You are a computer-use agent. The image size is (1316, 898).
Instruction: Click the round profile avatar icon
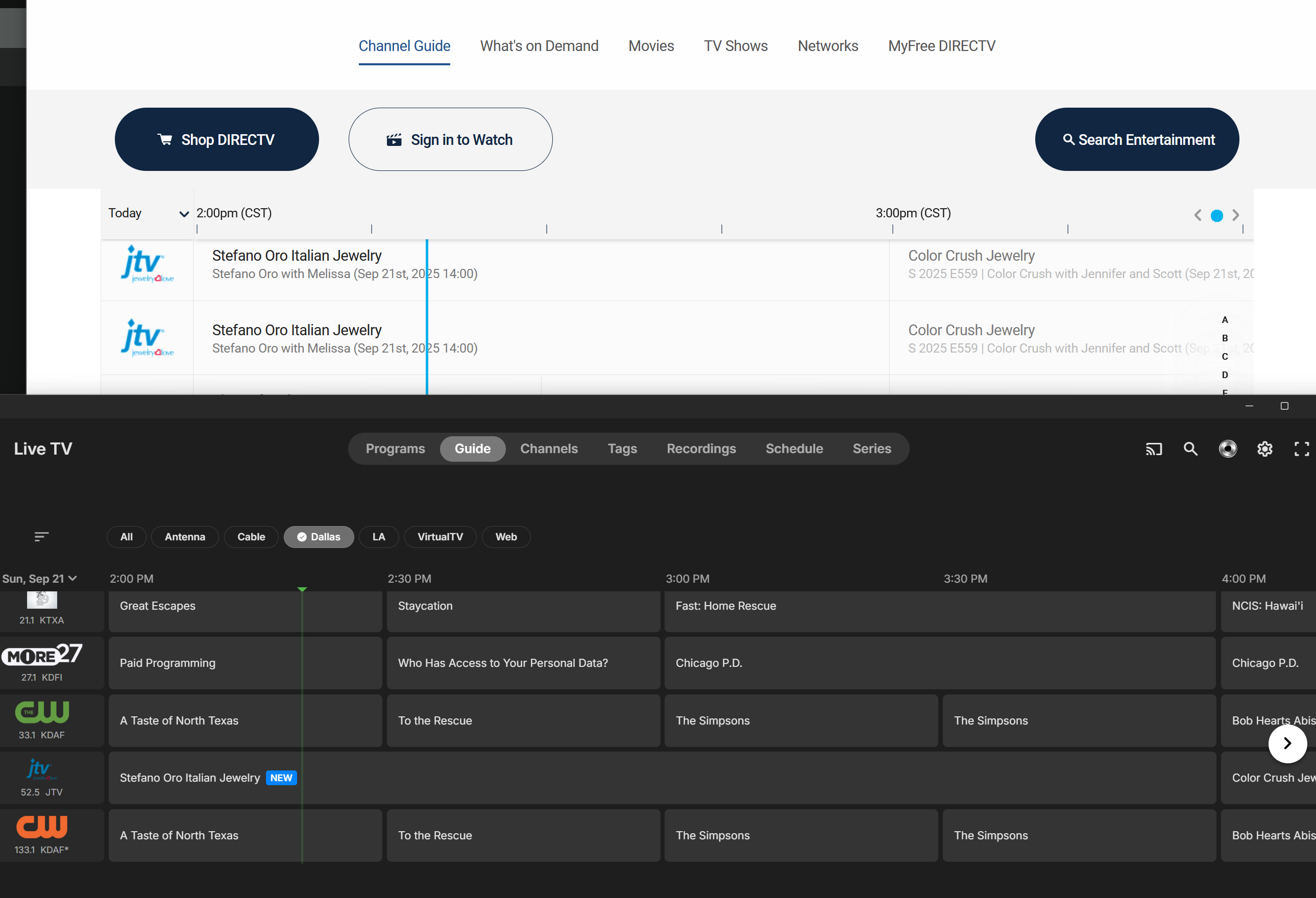tap(1228, 450)
